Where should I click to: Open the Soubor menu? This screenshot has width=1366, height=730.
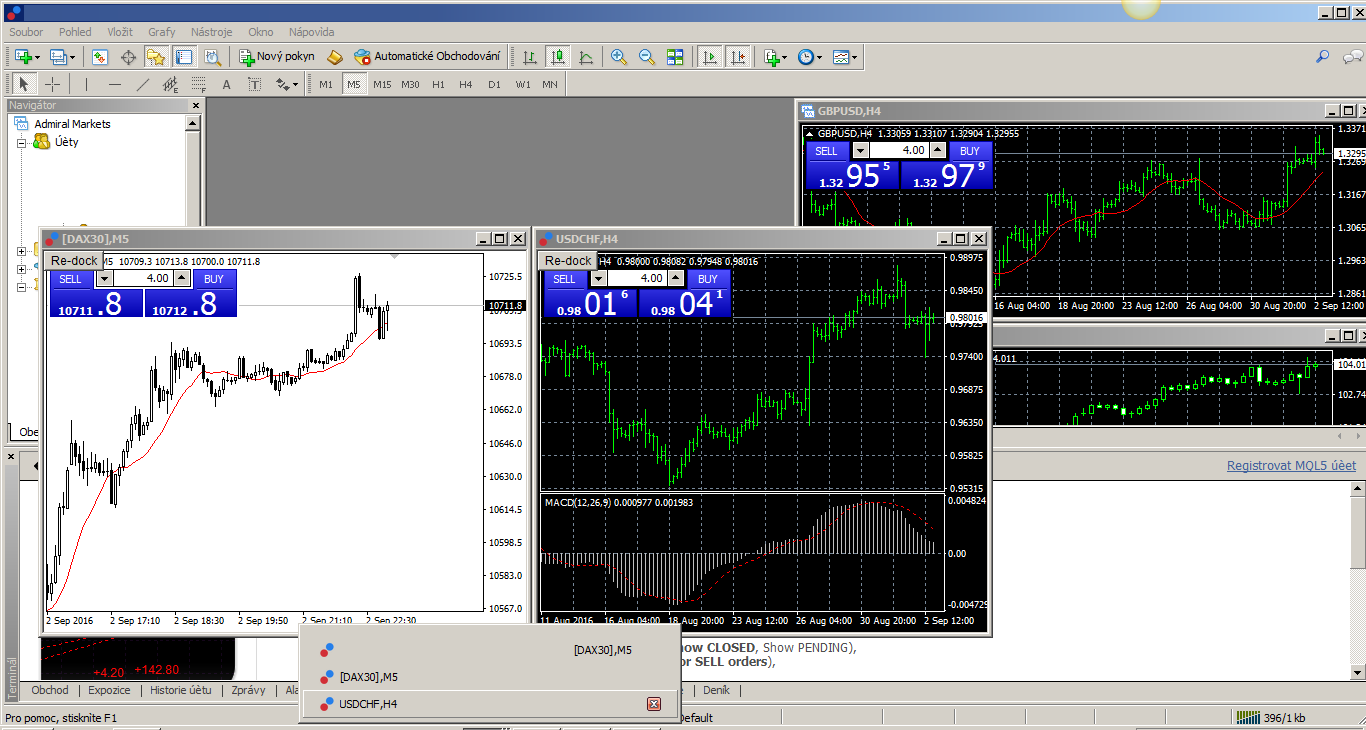tap(26, 32)
